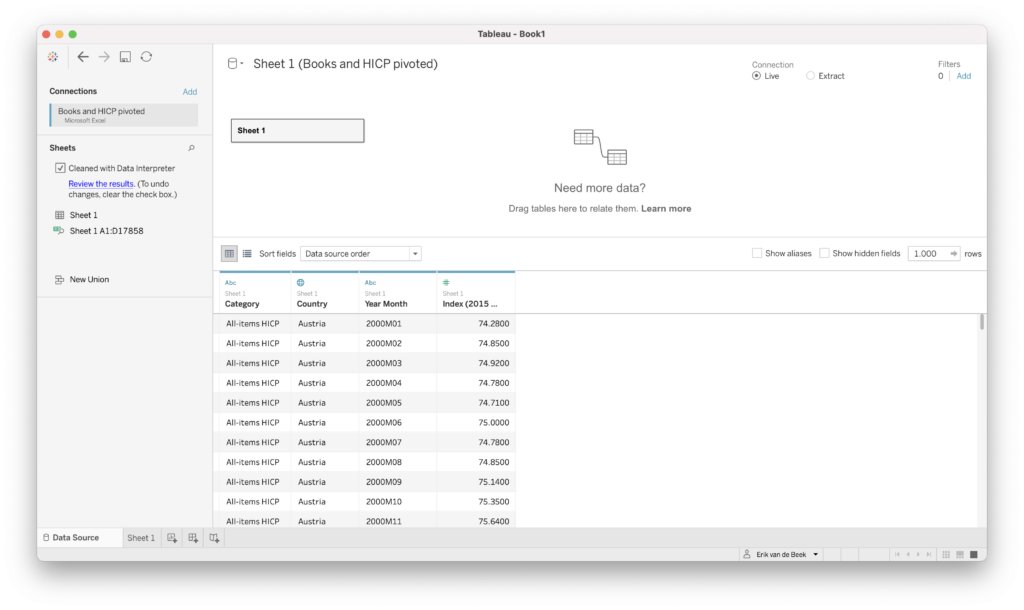Switch to the Sheet 1 tab
This screenshot has height=610, width=1024.
click(x=140, y=537)
